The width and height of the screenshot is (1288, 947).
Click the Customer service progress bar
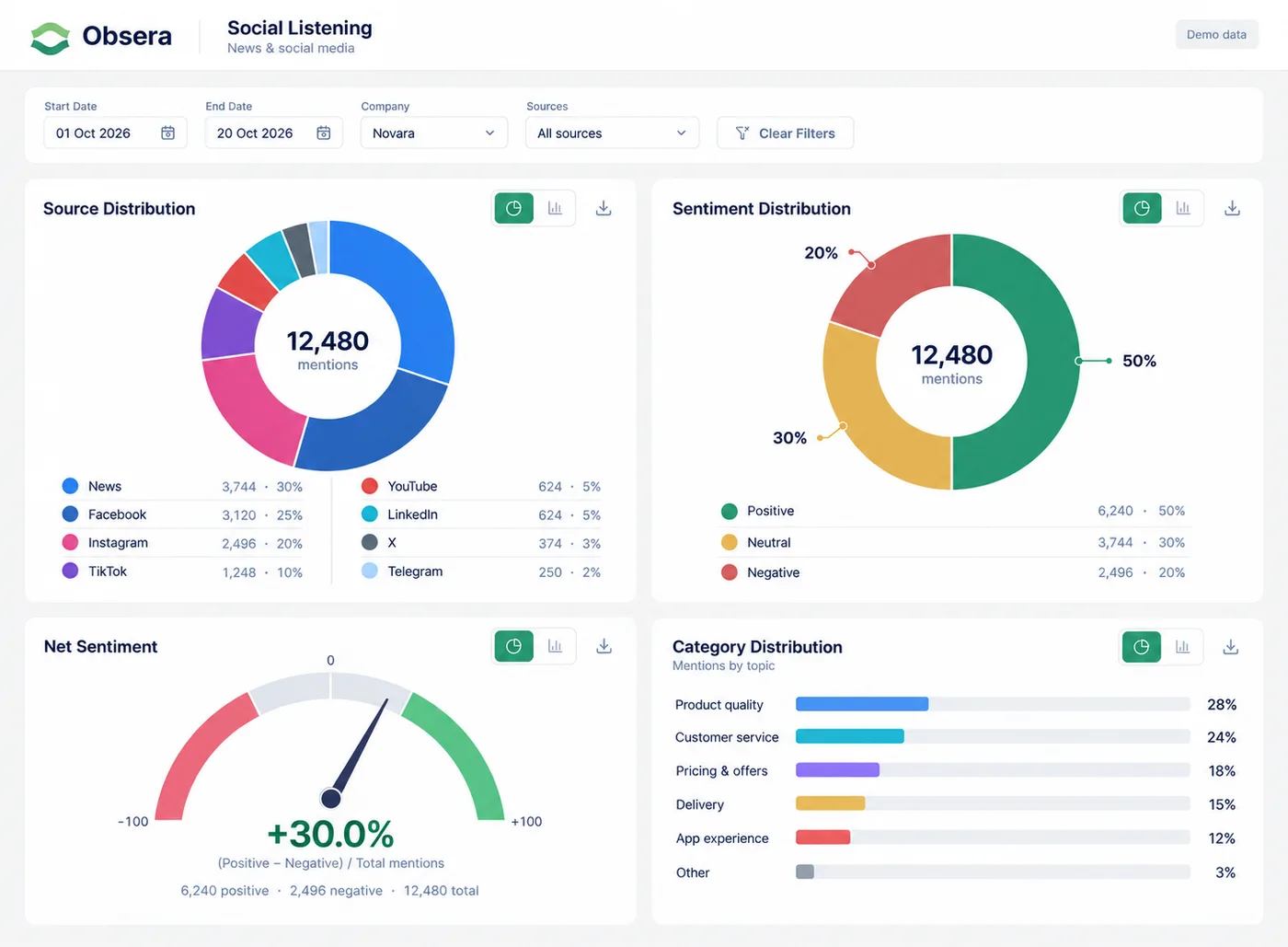(993, 736)
